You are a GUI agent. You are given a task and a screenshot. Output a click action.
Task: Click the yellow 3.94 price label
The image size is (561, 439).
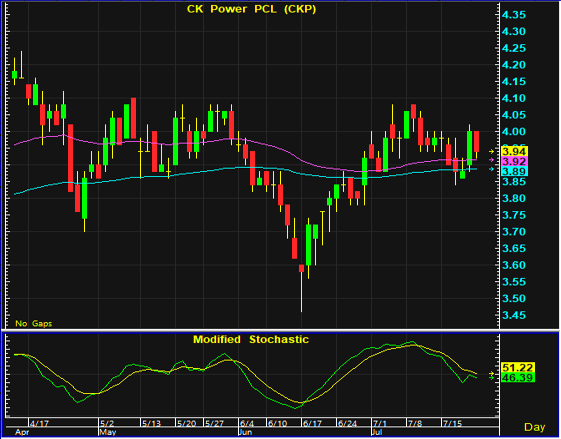pyautogui.click(x=514, y=151)
